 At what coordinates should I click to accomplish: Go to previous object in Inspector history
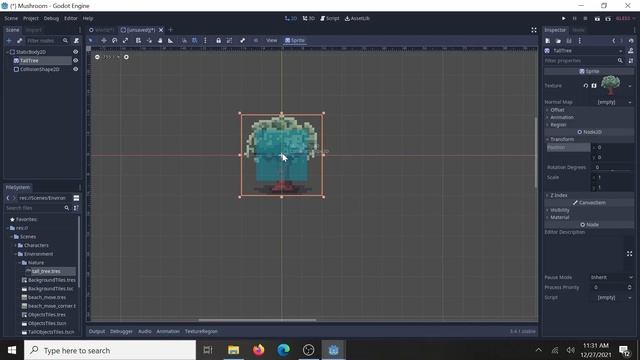[x=613, y=41]
